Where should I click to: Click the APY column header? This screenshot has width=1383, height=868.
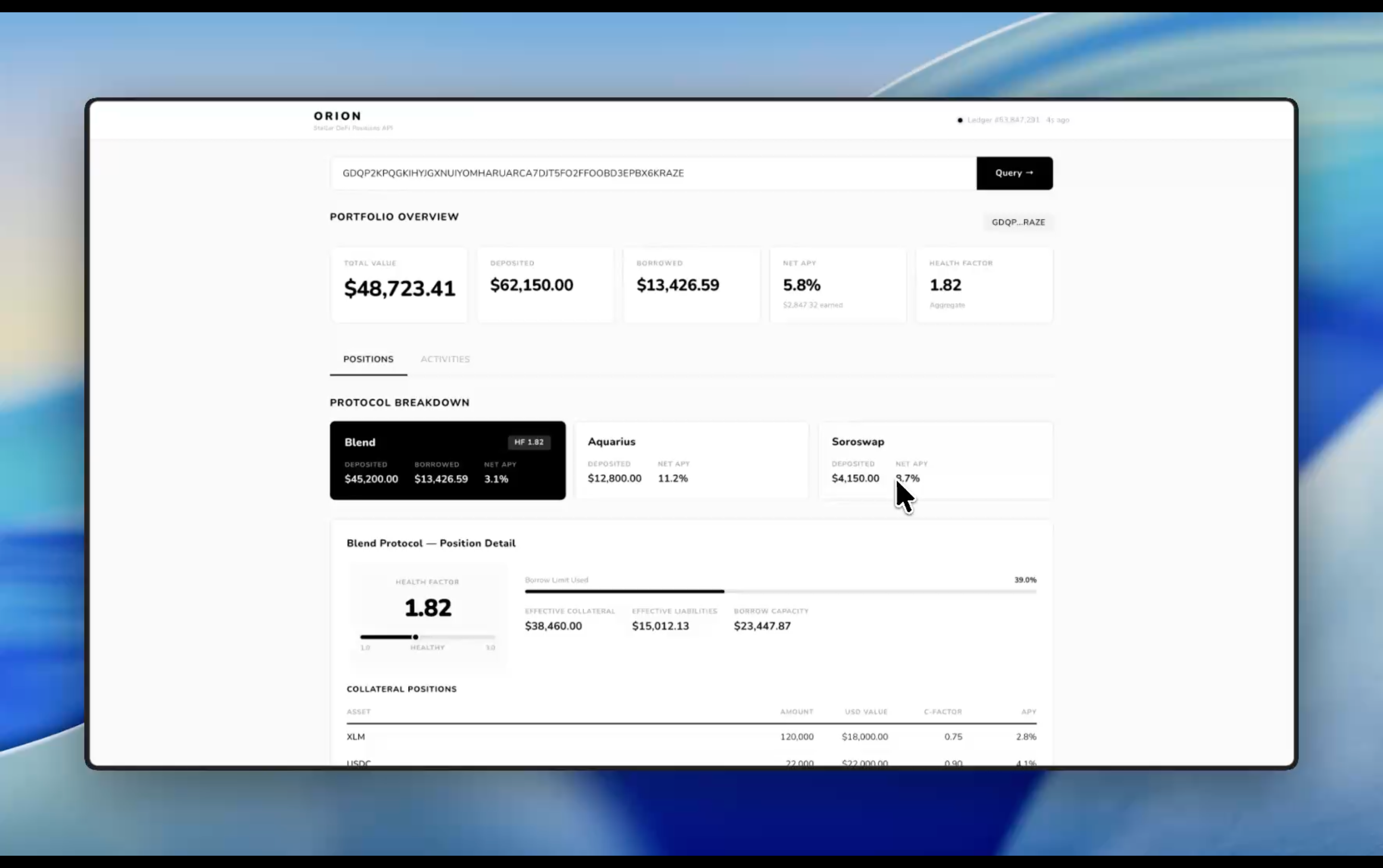[x=1028, y=711]
